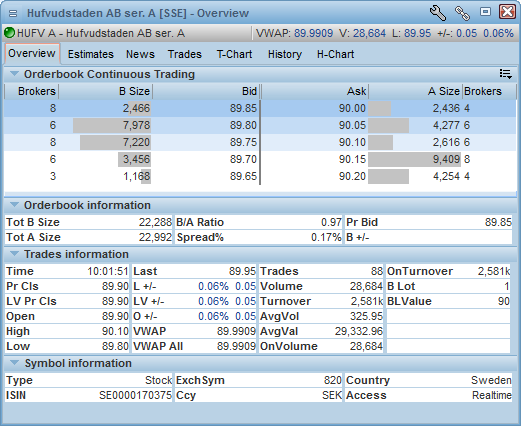Go to the History tab

[x=285, y=54]
